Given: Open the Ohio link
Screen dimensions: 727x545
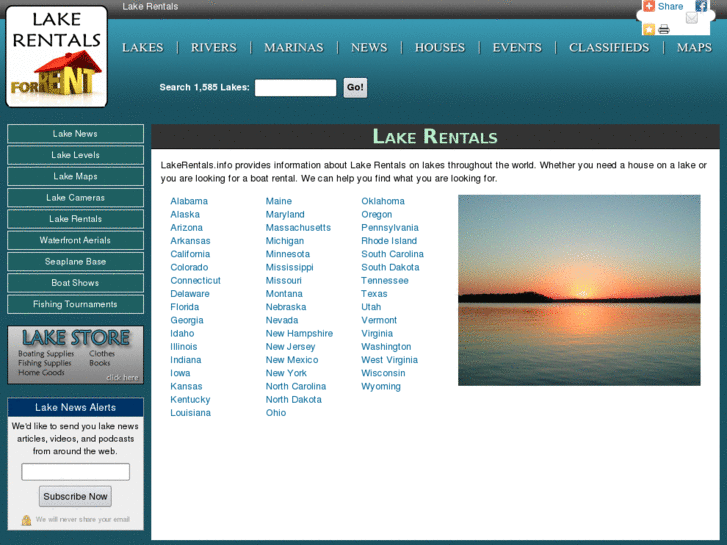Looking at the screenshot, I should (276, 412).
